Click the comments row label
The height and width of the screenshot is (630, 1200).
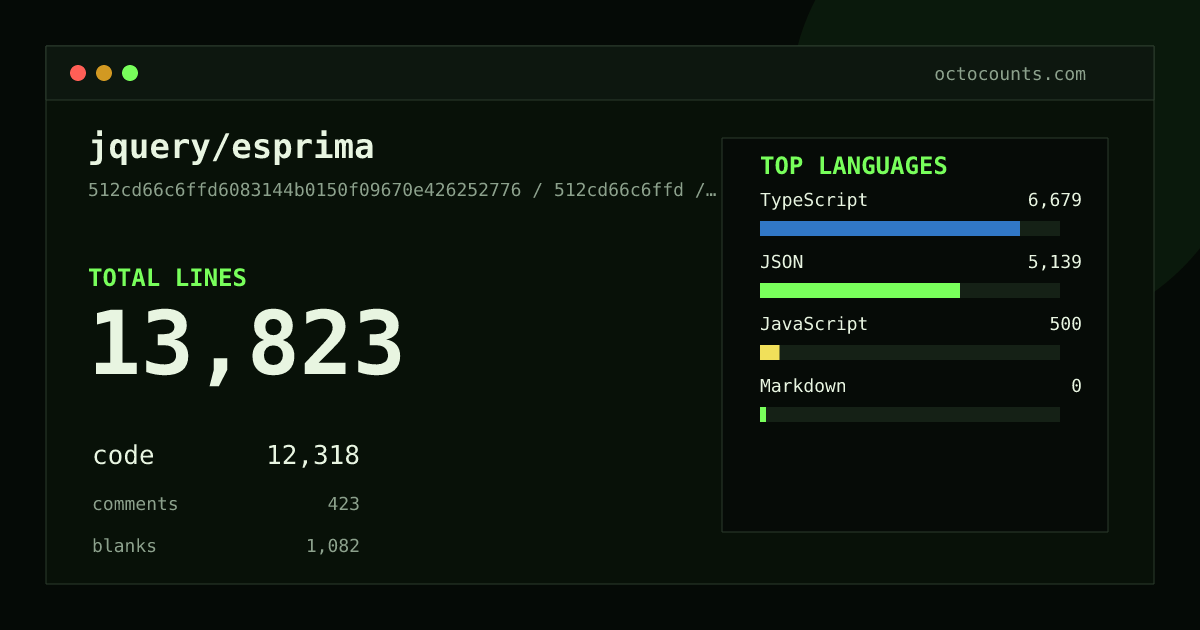135,504
